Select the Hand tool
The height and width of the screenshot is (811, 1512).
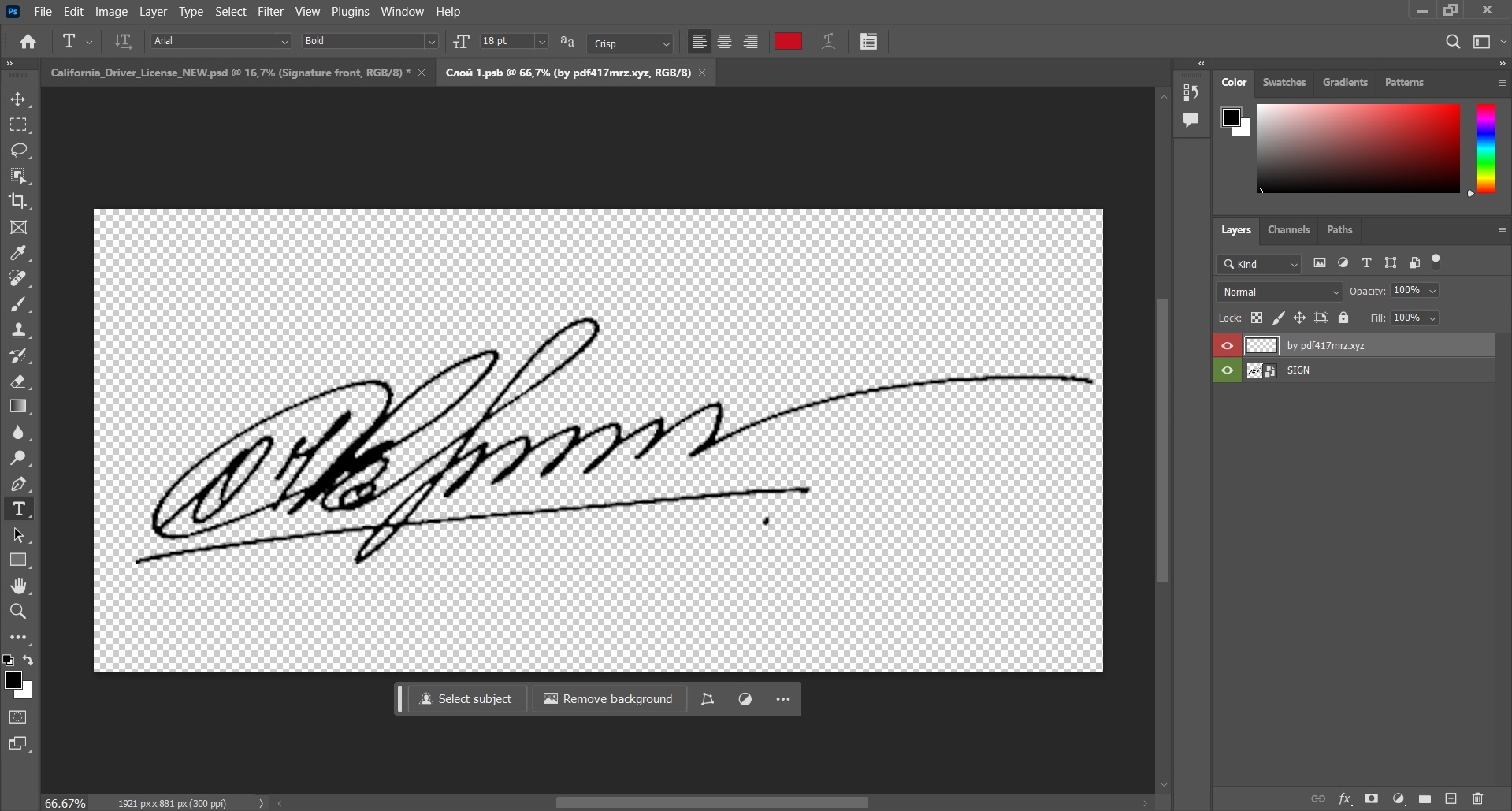point(19,586)
